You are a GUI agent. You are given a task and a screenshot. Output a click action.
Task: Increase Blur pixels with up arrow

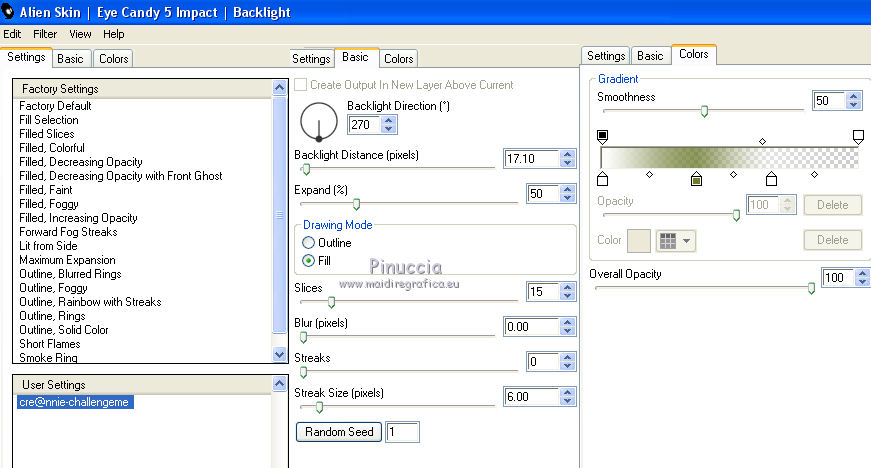[567, 323]
